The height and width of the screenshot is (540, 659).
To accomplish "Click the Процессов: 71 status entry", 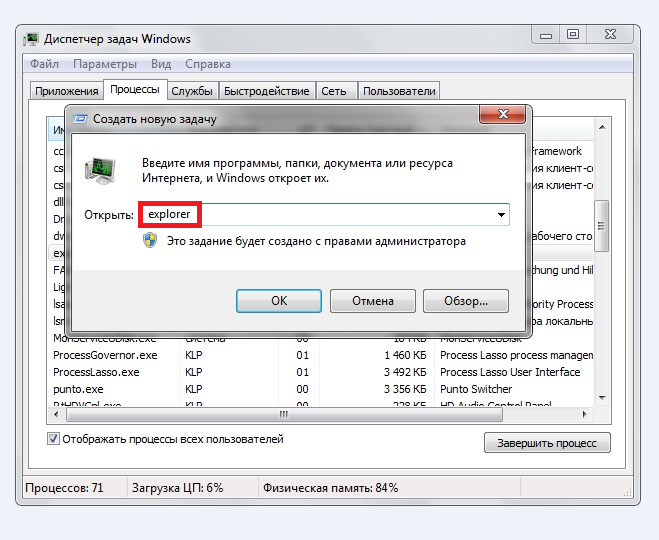I will pyautogui.click(x=64, y=488).
